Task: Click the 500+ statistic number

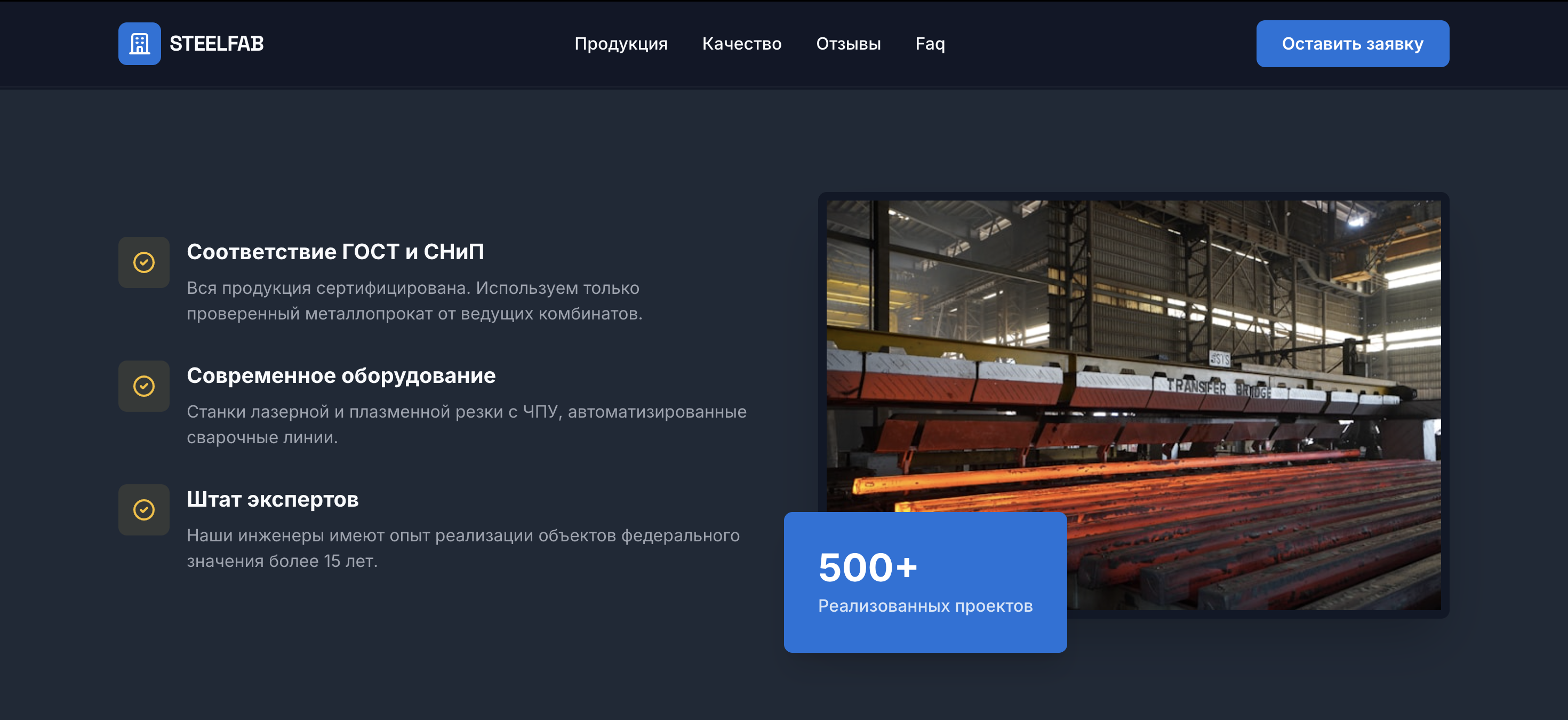Action: (867, 567)
